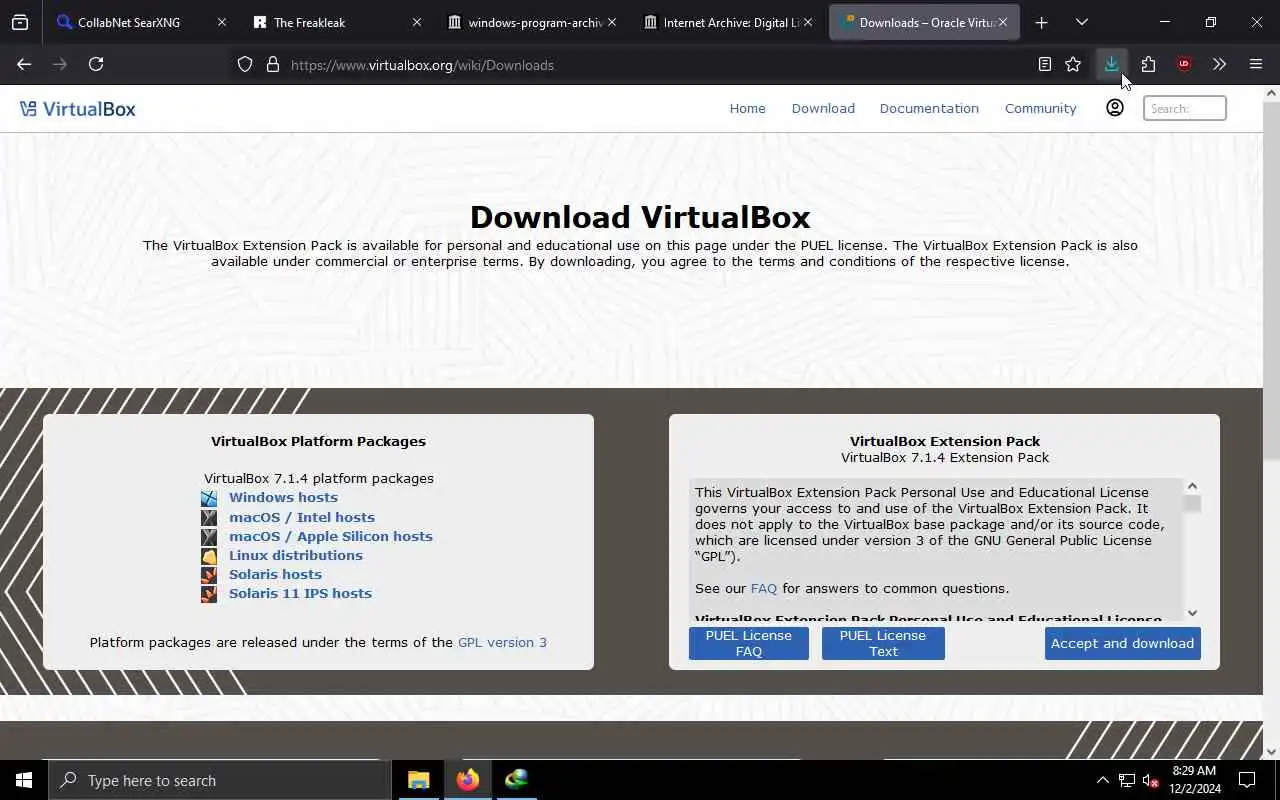Open Firefox View recent browsing icon

(x=20, y=22)
